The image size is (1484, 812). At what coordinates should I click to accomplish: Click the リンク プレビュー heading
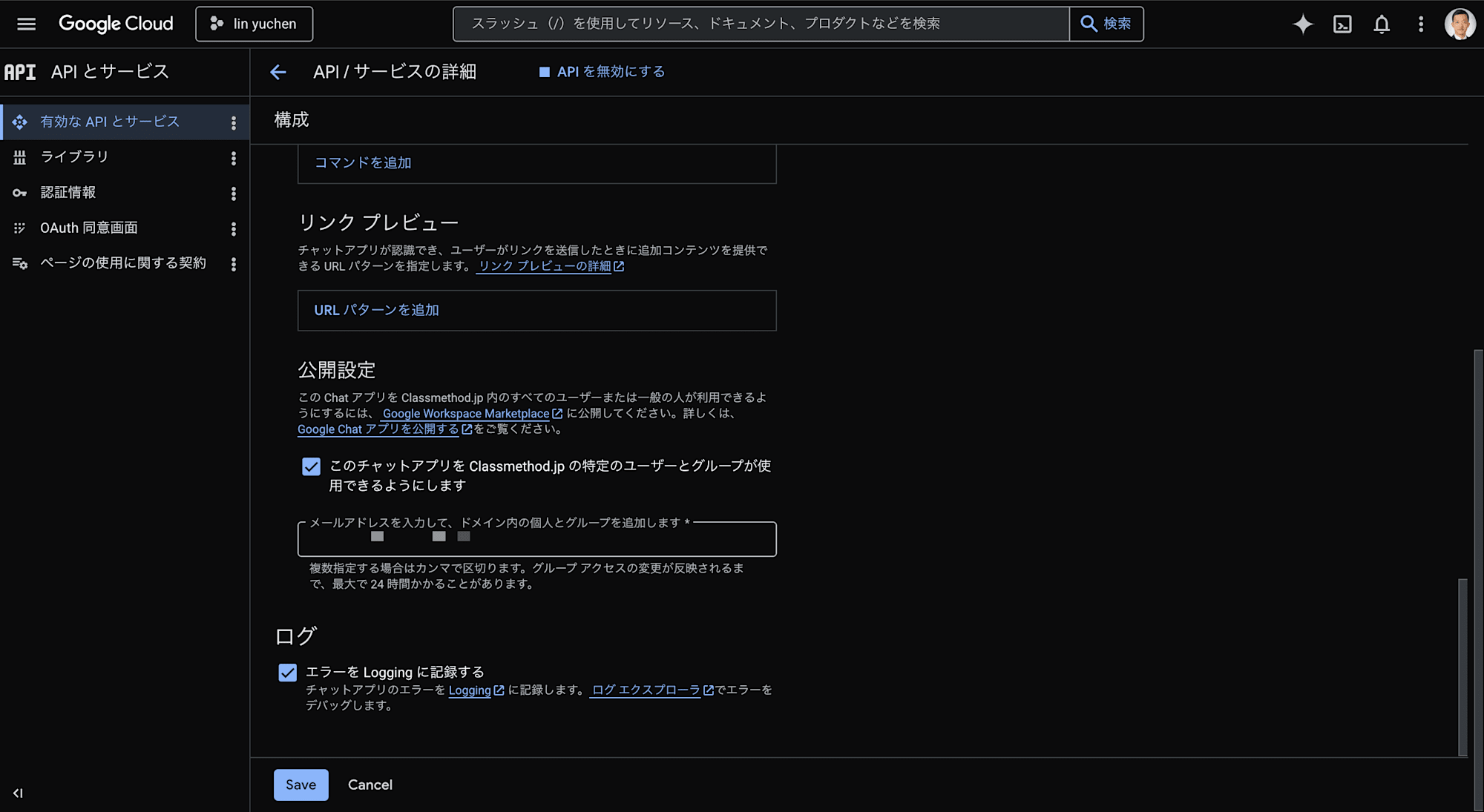click(378, 222)
